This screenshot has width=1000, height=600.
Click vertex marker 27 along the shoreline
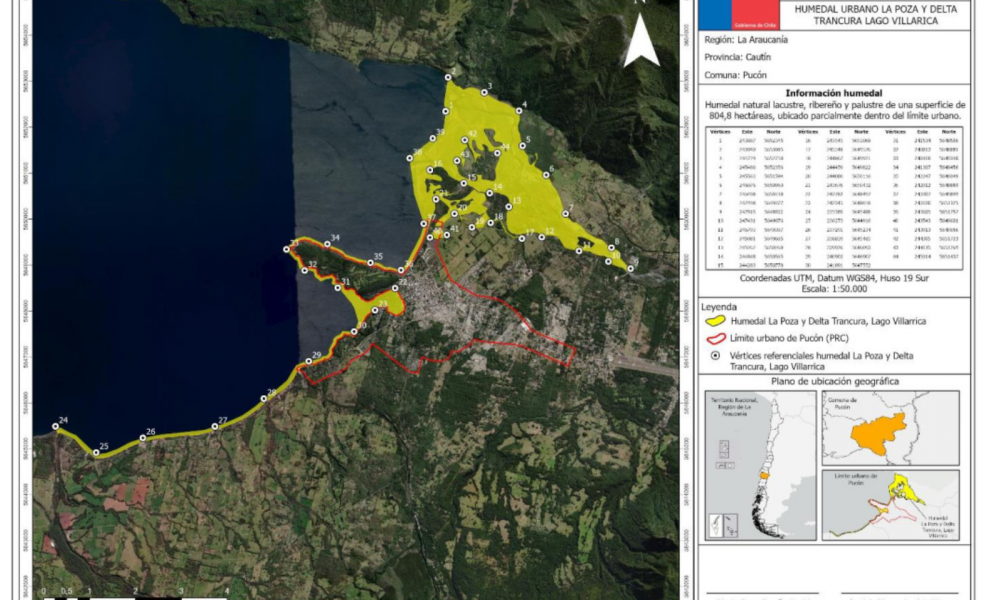coord(215,427)
